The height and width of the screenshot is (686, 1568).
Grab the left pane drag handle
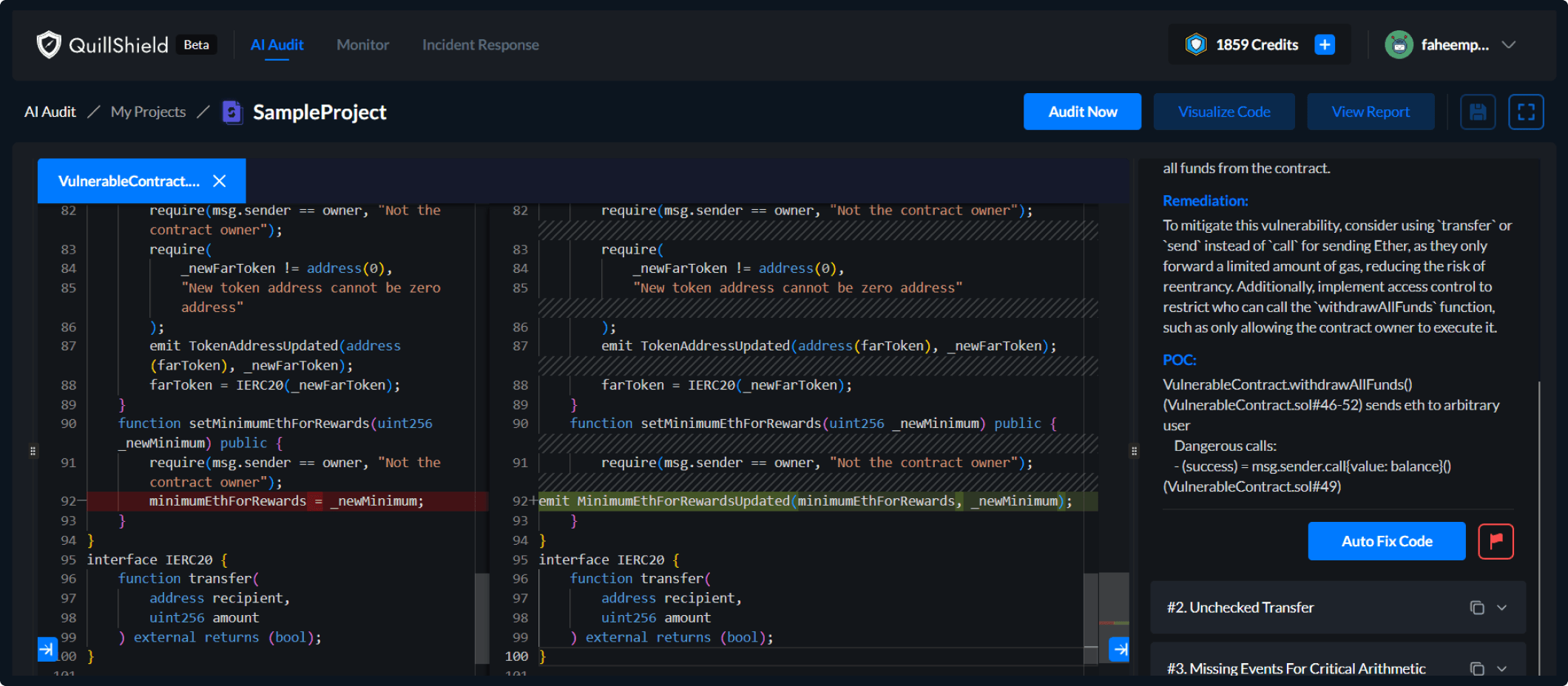tap(33, 450)
